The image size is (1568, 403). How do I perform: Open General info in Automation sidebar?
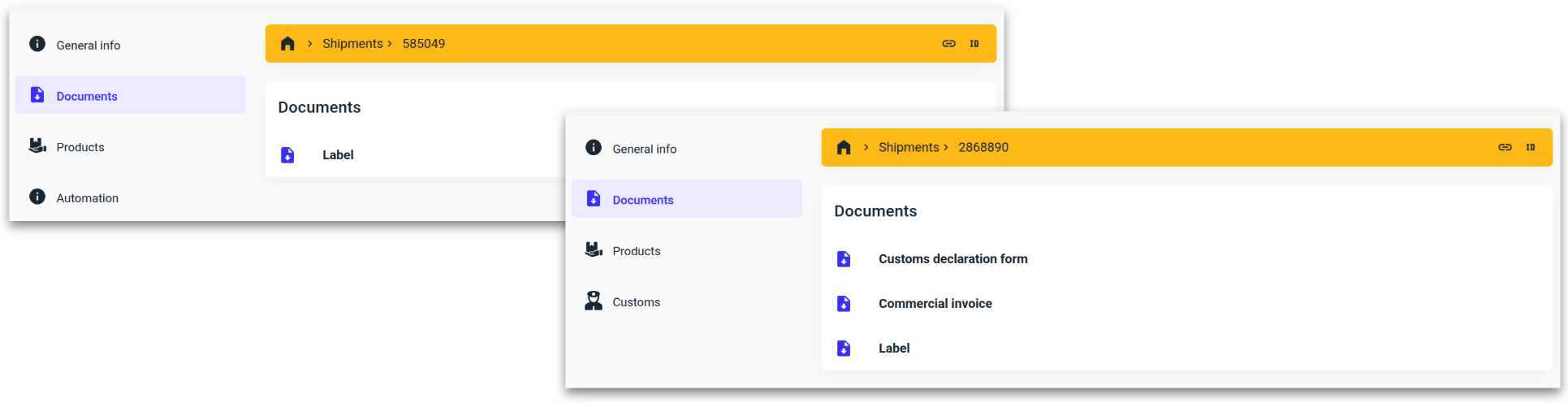coord(88,45)
